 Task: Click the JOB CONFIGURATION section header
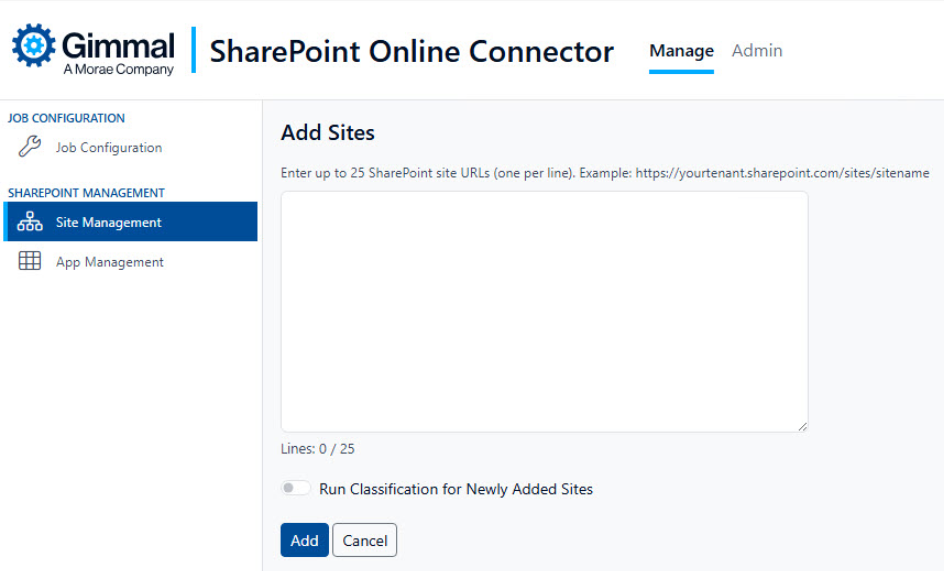[x=66, y=118]
